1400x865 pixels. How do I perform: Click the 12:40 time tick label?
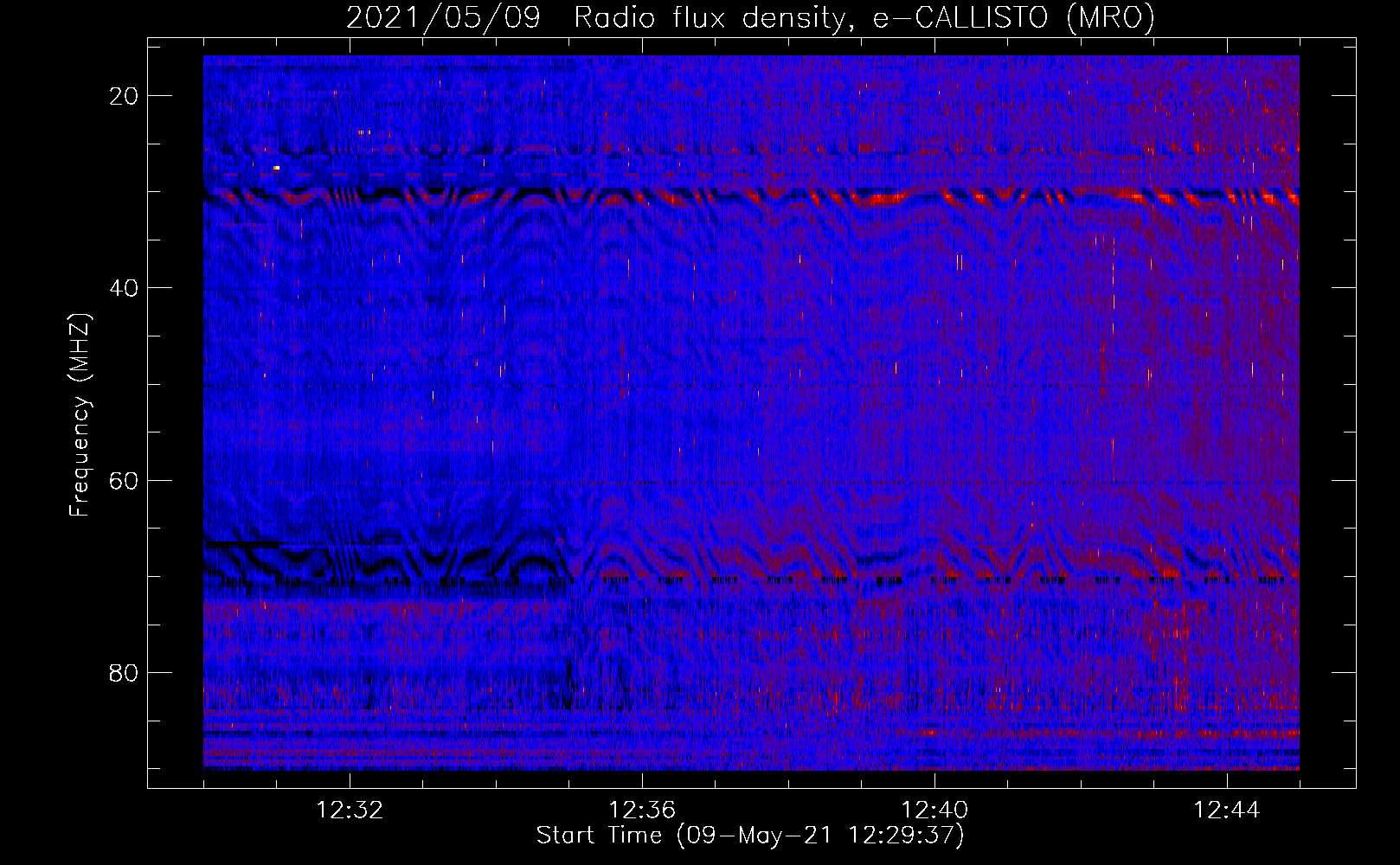click(934, 811)
